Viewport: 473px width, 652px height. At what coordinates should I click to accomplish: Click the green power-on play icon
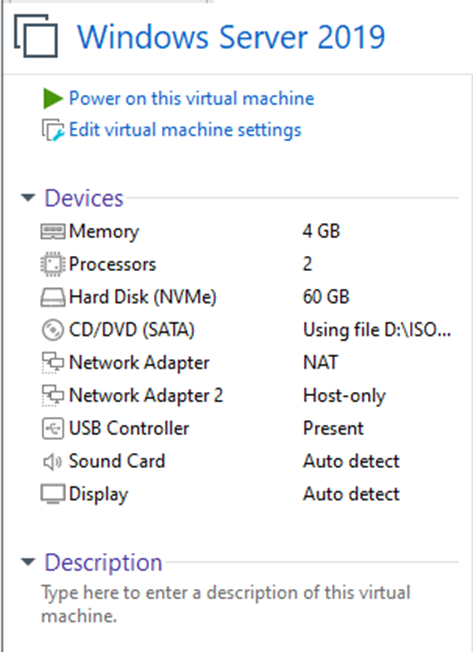coord(53,99)
